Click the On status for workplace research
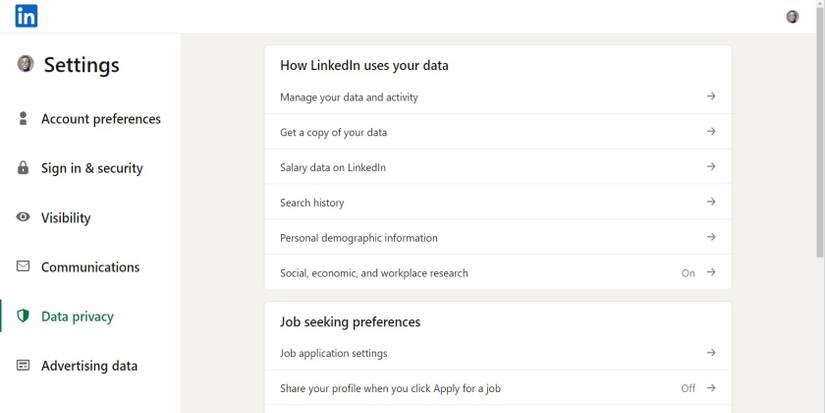The width and height of the screenshot is (825, 413). [688, 273]
